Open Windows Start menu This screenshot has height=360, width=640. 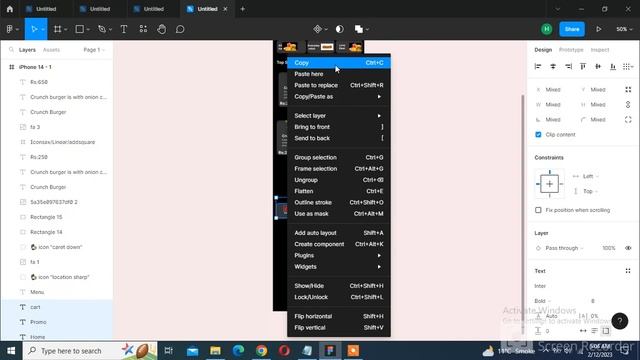point(11,351)
